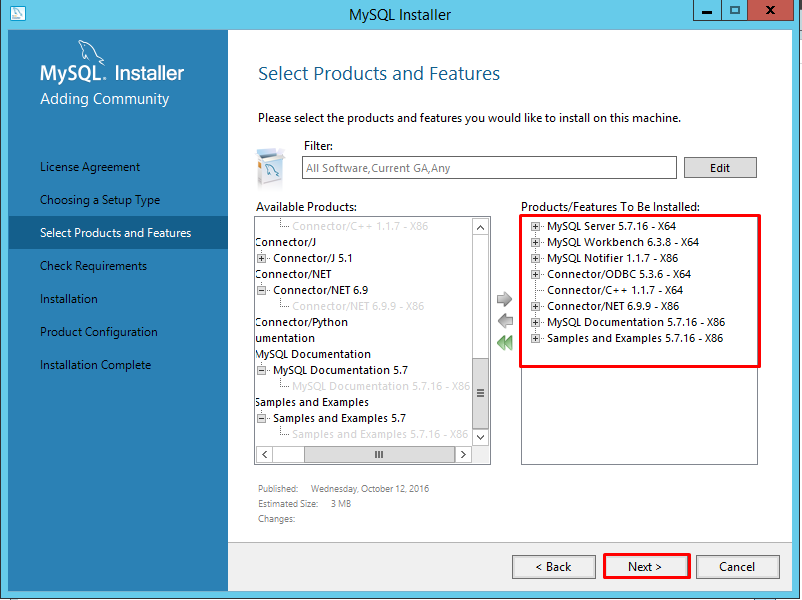Expand MySQL Server 5.7.16 - X64
The height and width of the screenshot is (600, 802).
pyautogui.click(x=535, y=227)
